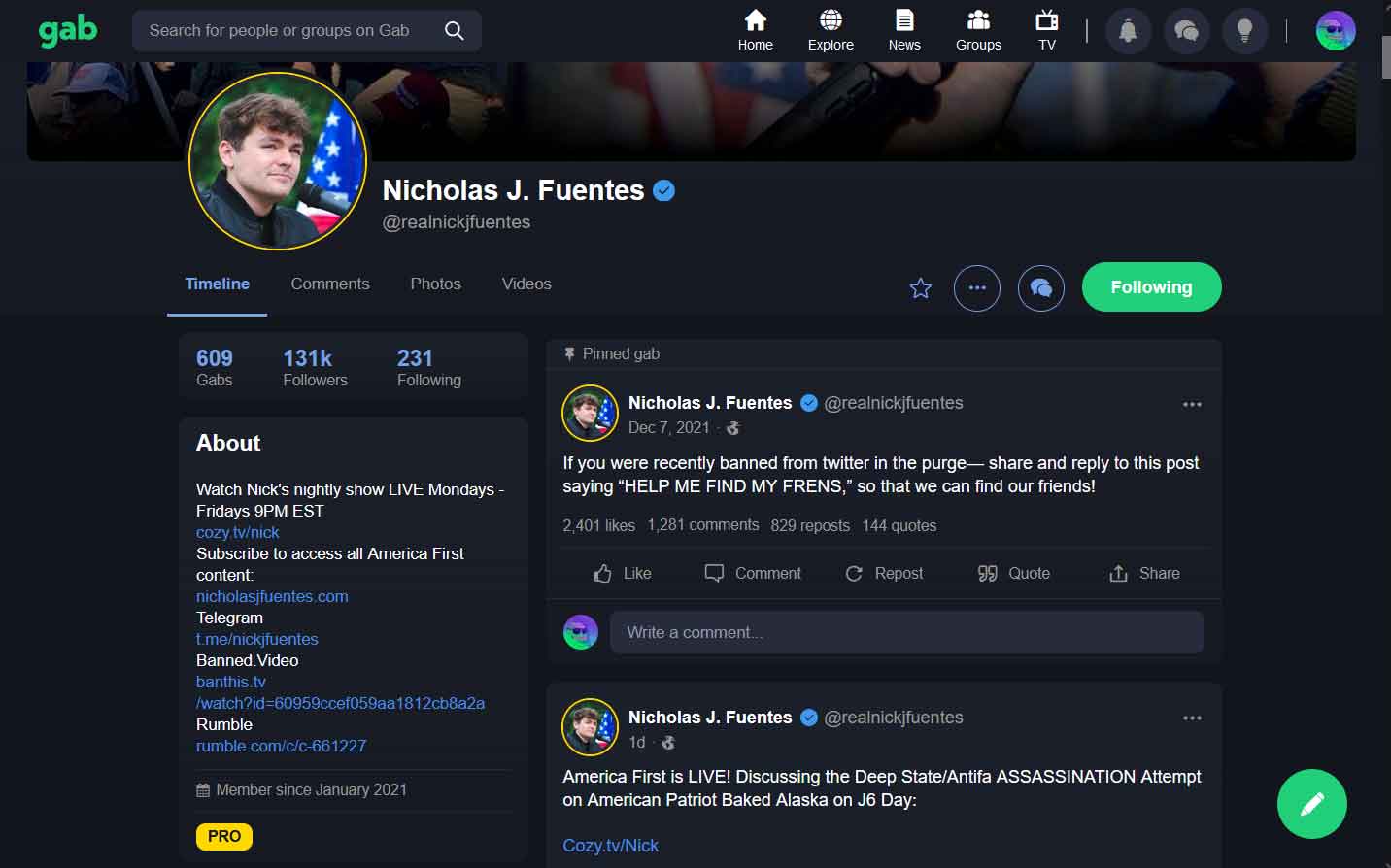The height and width of the screenshot is (868, 1391).
Task: Open chat messages in the top bar
Action: [1186, 31]
